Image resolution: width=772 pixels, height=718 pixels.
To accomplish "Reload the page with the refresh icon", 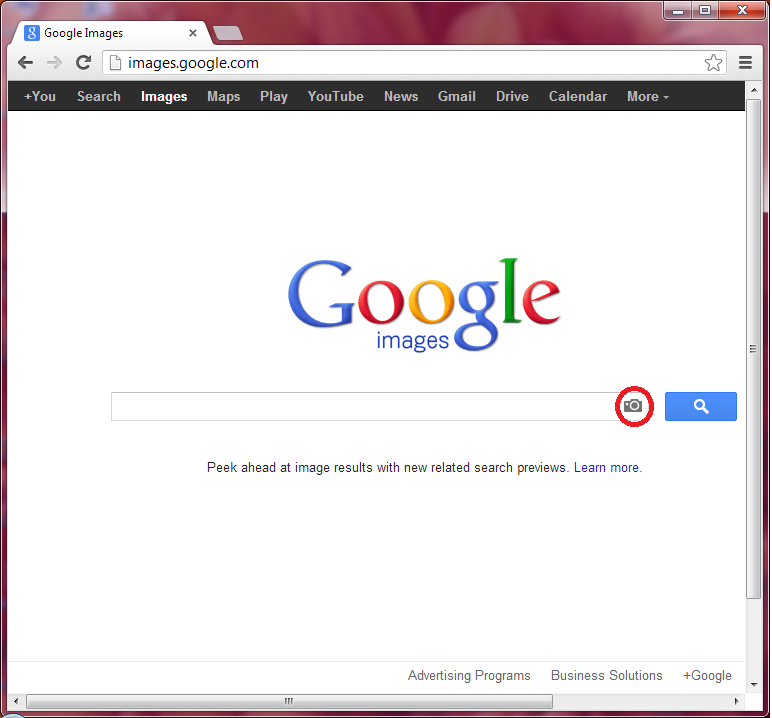I will (84, 63).
